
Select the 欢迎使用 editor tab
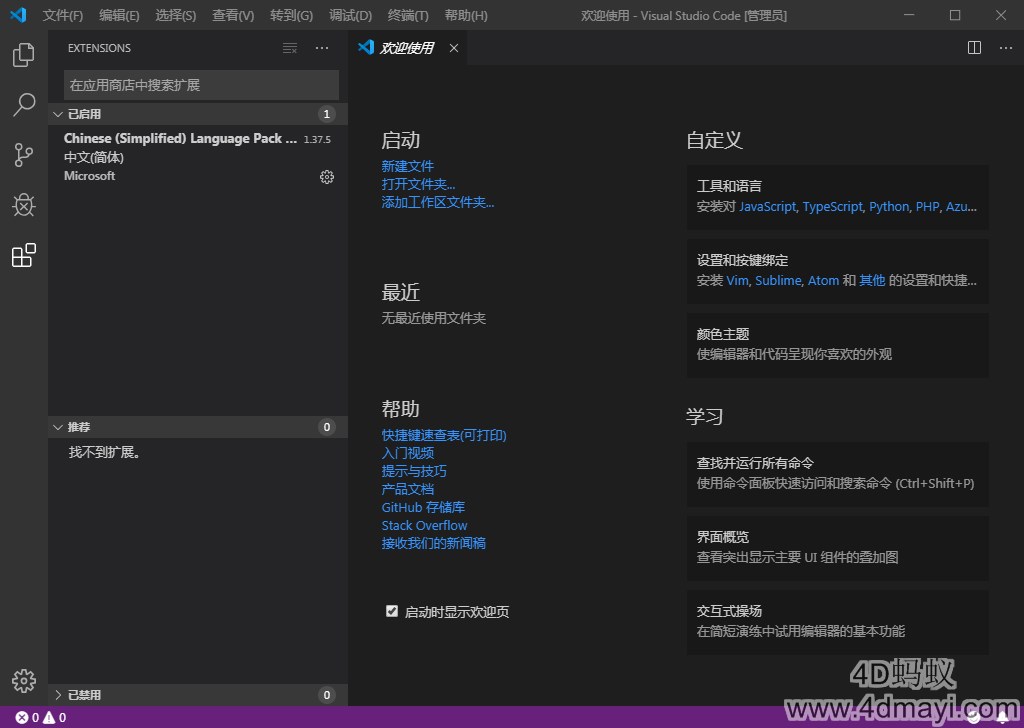pos(408,48)
